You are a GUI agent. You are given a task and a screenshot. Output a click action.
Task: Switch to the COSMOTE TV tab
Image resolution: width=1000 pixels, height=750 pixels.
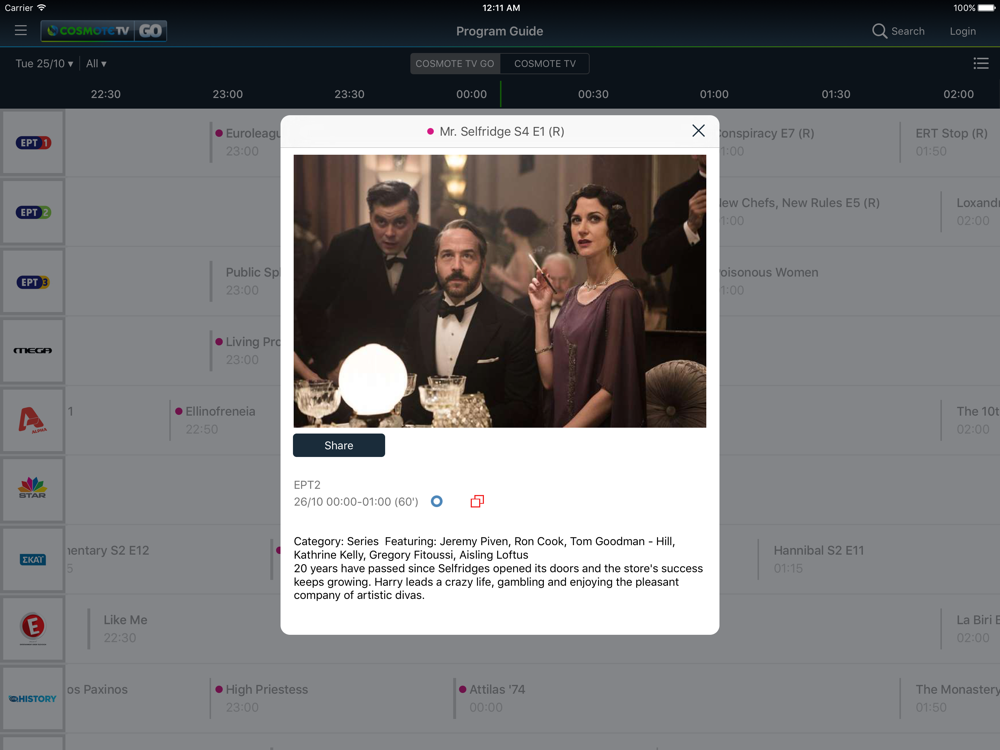[545, 64]
